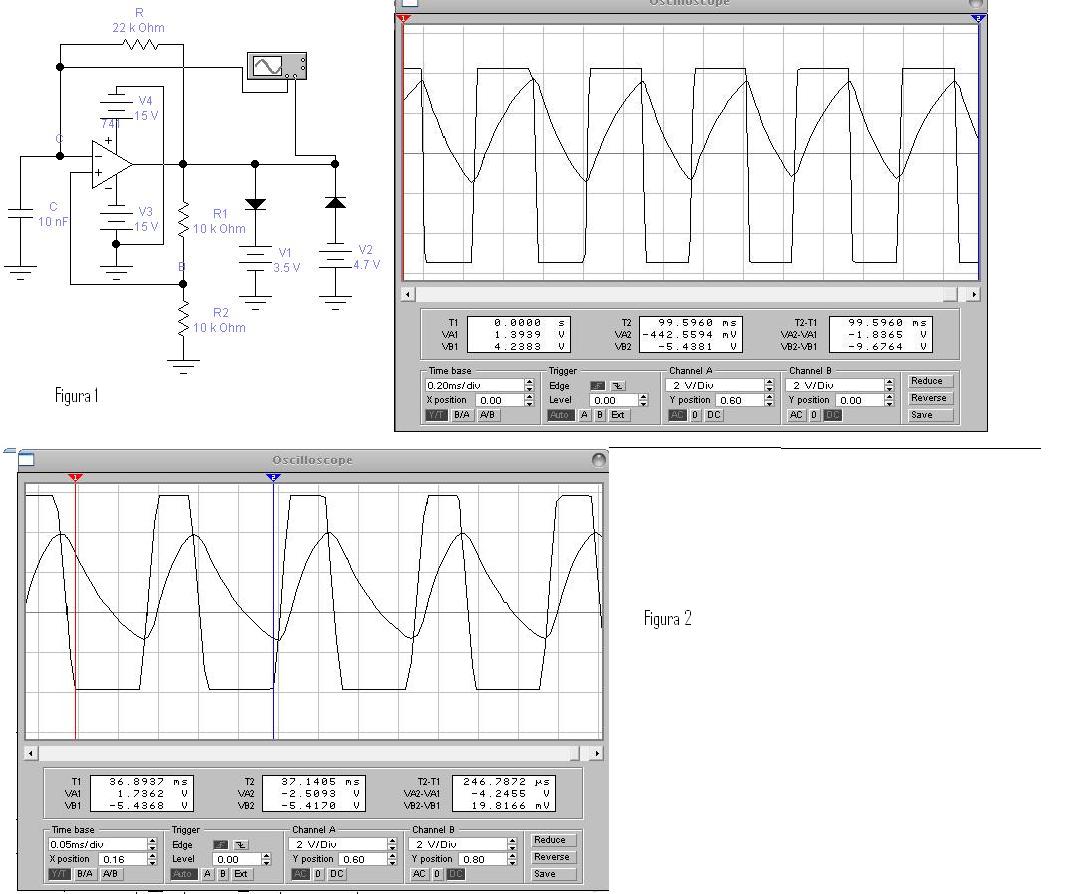Click red cursor 1 marker on 0.05ms/div scope
1087x894 pixels.
pyautogui.click(x=76, y=478)
